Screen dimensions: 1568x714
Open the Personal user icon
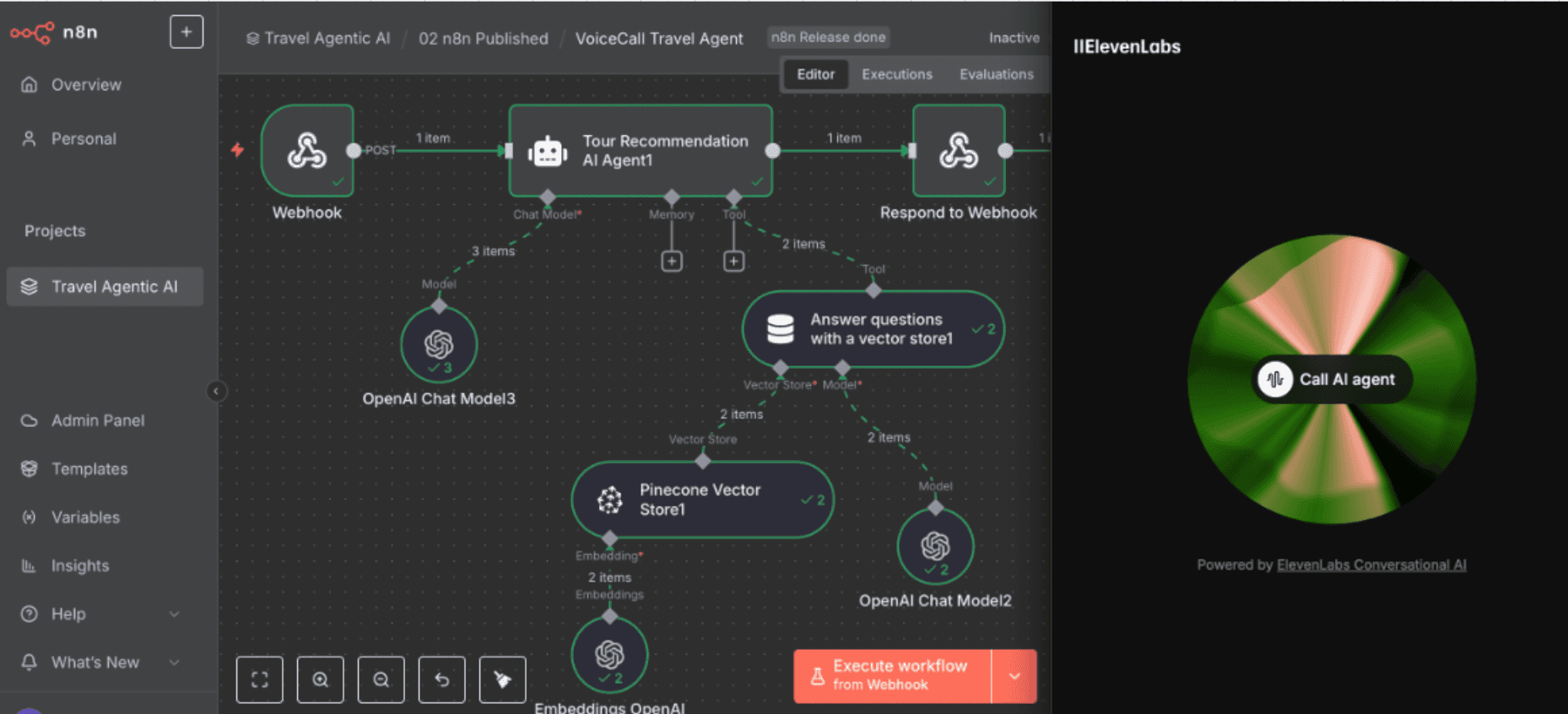[x=30, y=138]
